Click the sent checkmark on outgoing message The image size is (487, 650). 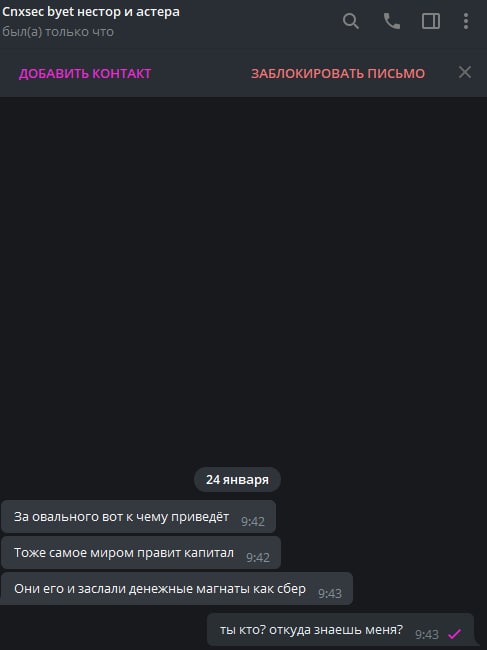coord(454,634)
